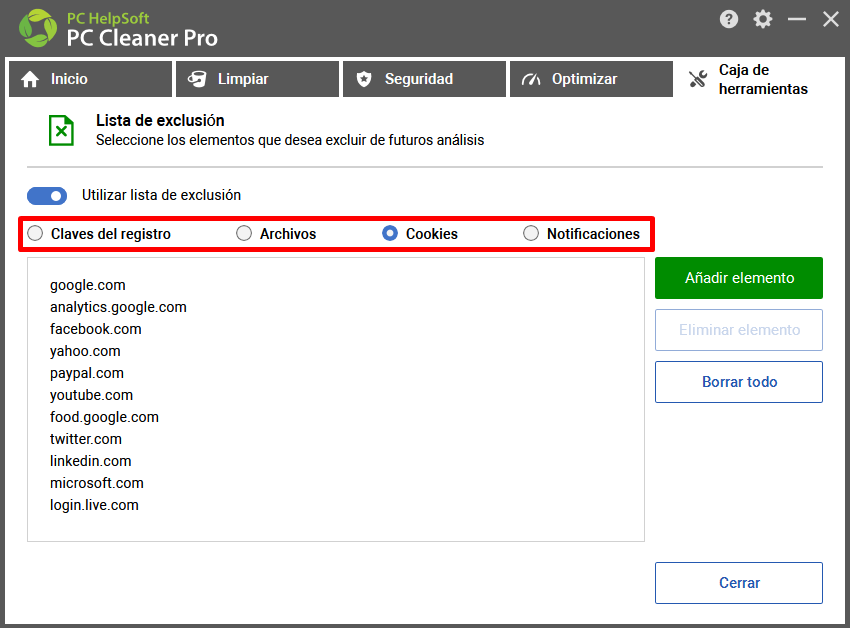Minimize the PC Cleaner Pro window
Viewport: 850px width, 628px height.
(796, 20)
